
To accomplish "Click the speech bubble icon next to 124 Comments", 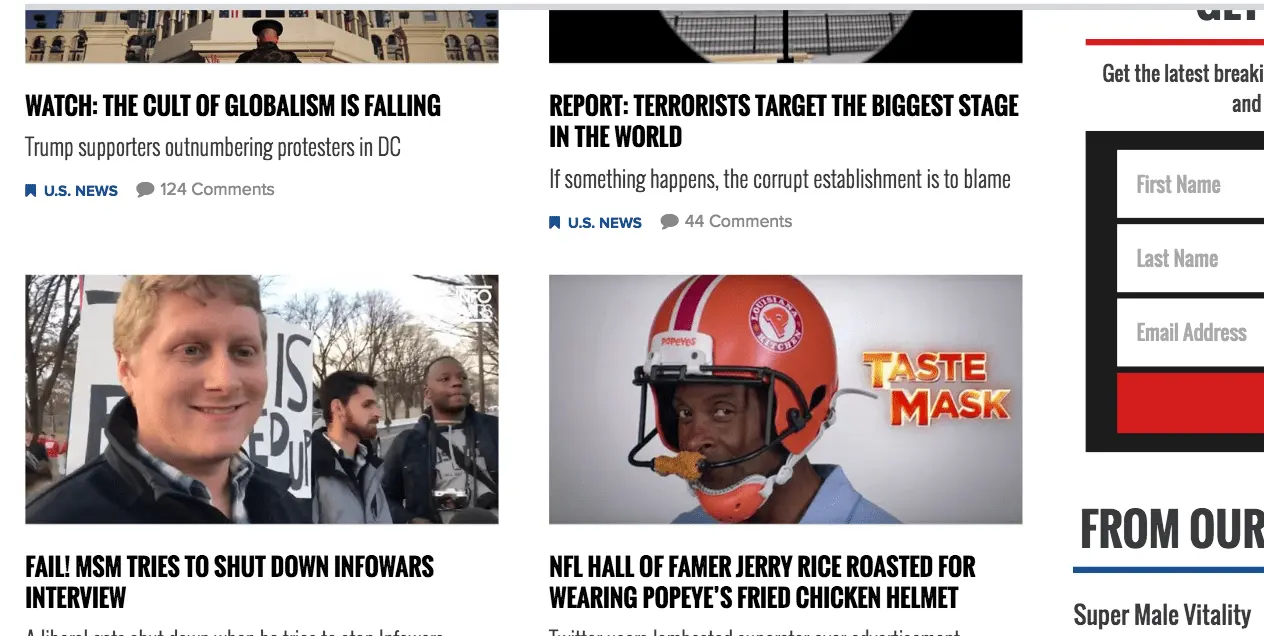I will tap(145, 189).
